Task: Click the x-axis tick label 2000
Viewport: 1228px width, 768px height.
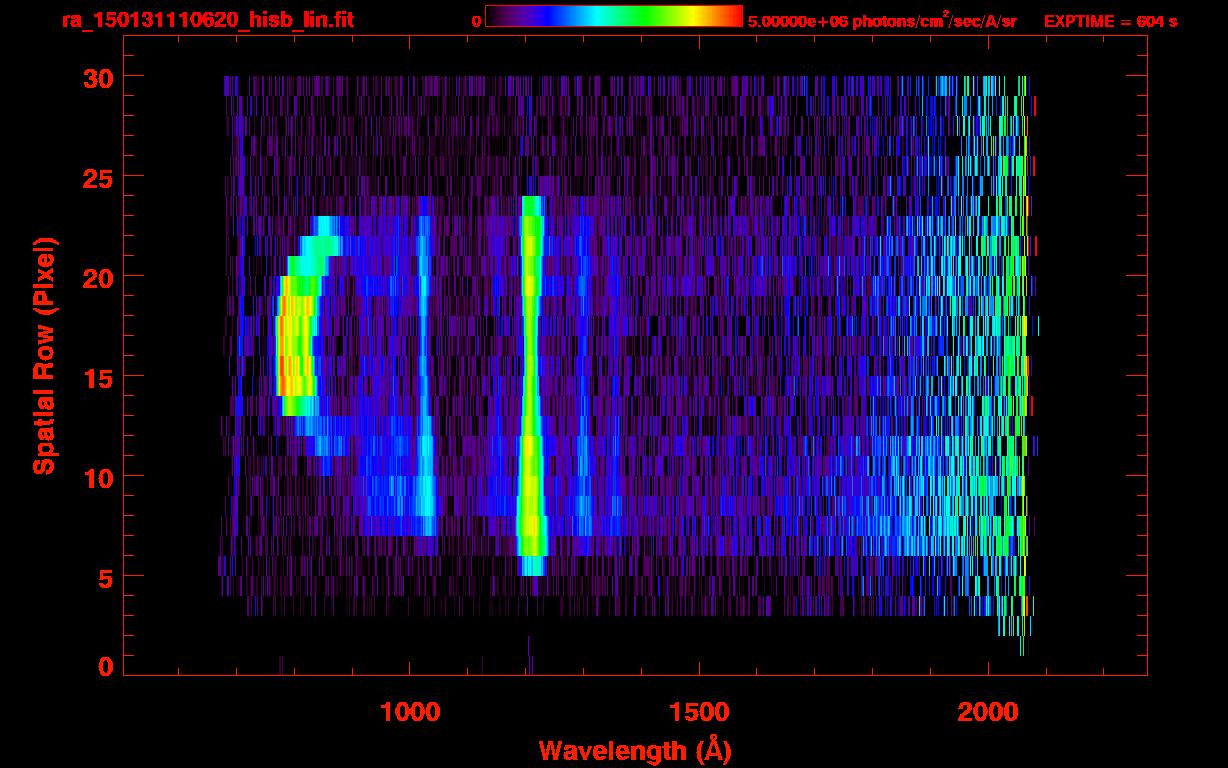Action: pos(989,712)
